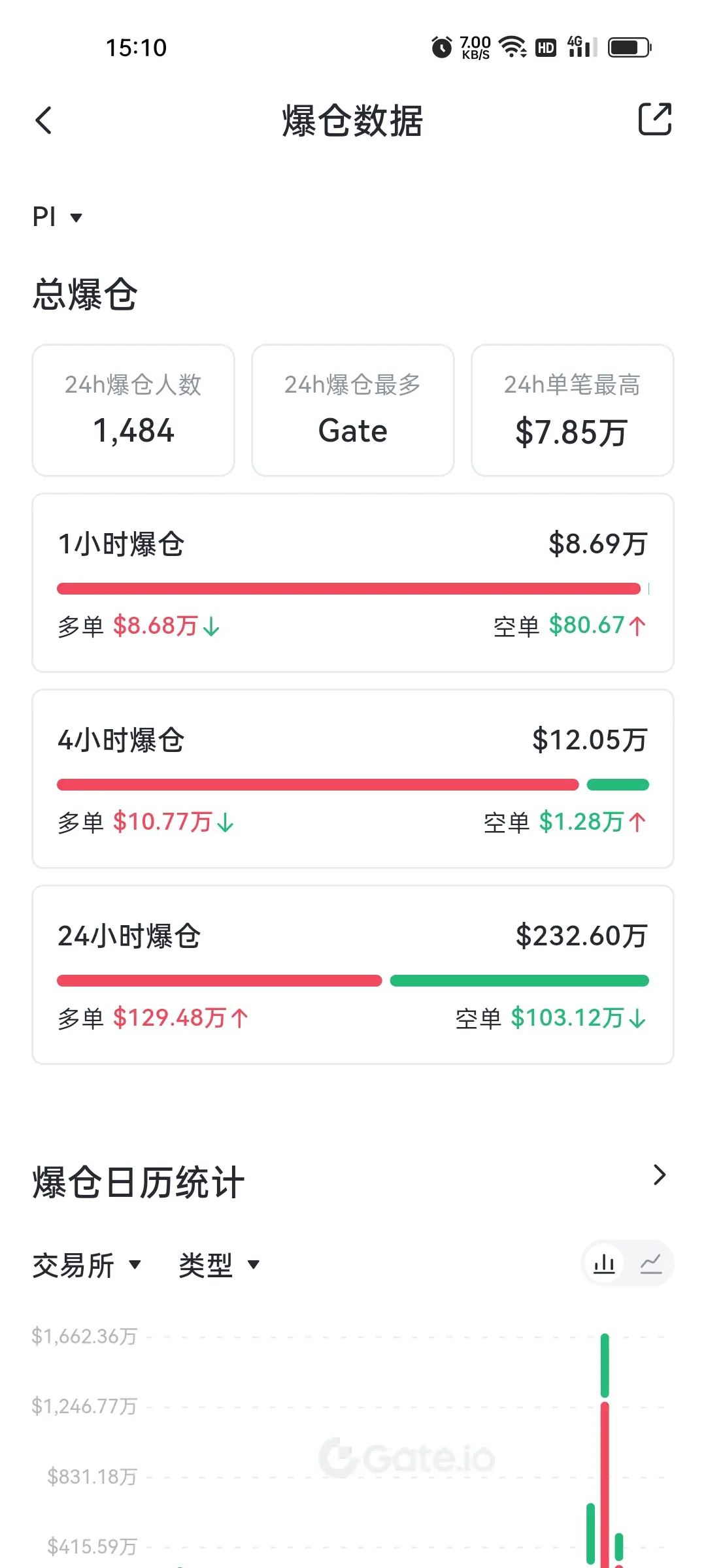Switch to line chart view
This screenshot has width=706, height=1568.
click(x=651, y=1264)
